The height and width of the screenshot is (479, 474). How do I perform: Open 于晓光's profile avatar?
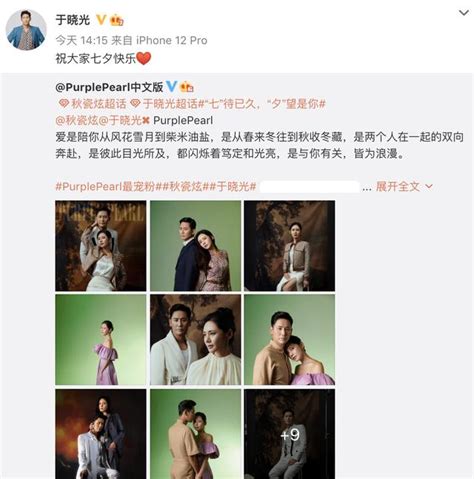(x=26, y=30)
